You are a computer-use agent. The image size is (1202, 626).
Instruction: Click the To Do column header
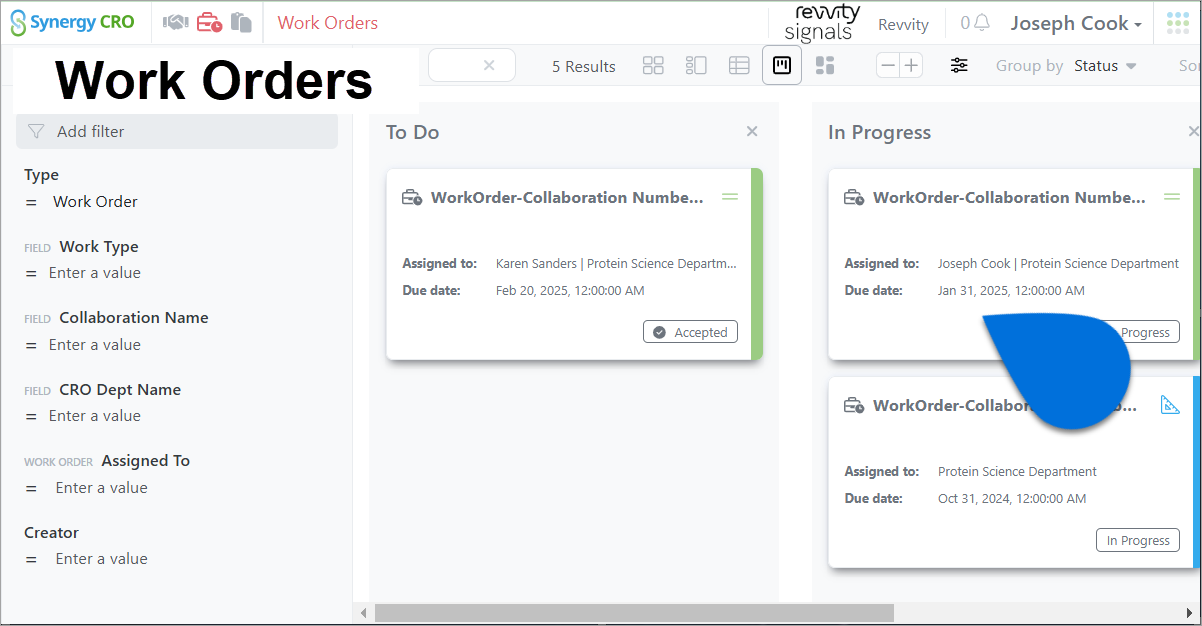pyautogui.click(x=412, y=132)
